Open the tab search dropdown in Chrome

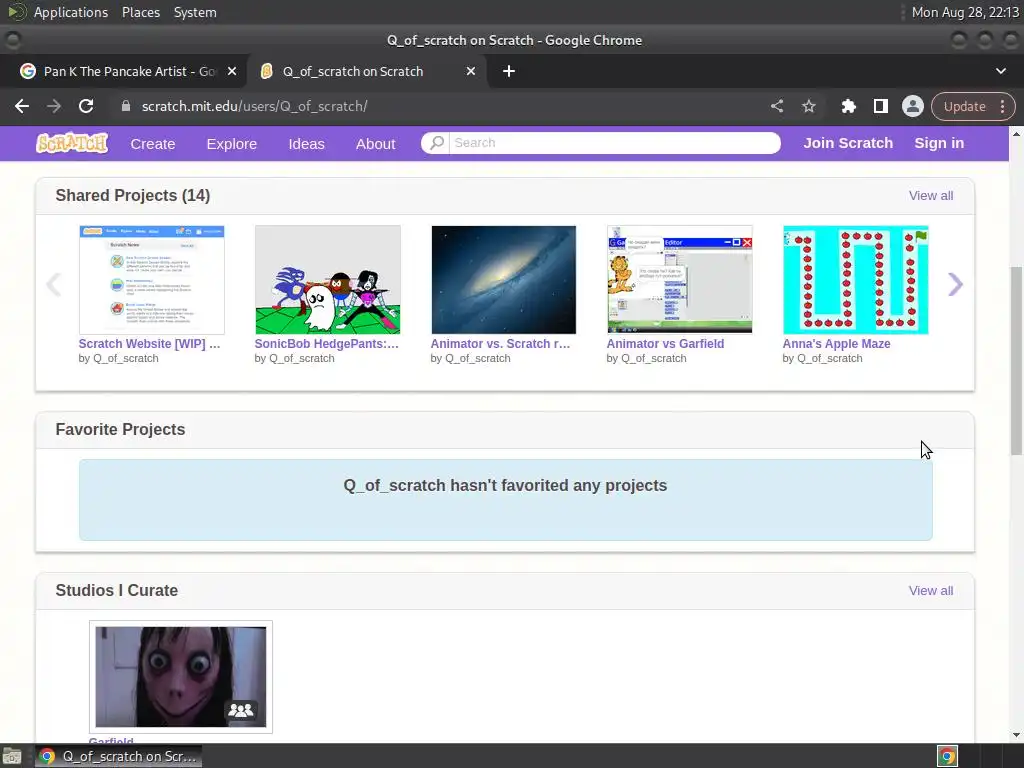[x=1000, y=71]
